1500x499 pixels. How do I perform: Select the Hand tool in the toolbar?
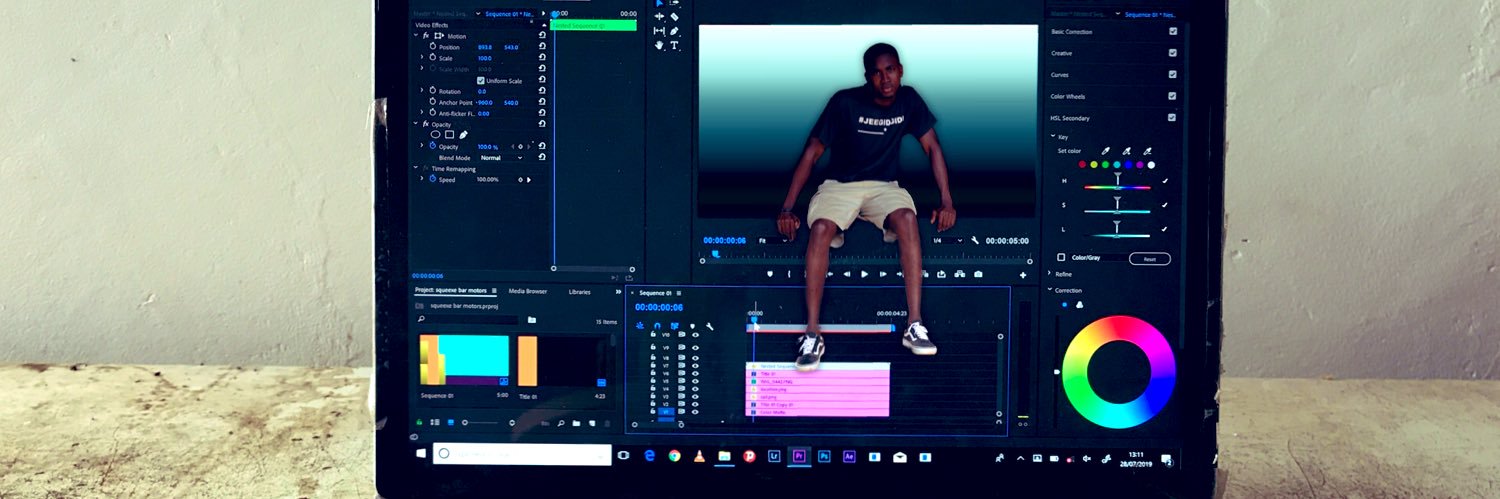coord(659,45)
